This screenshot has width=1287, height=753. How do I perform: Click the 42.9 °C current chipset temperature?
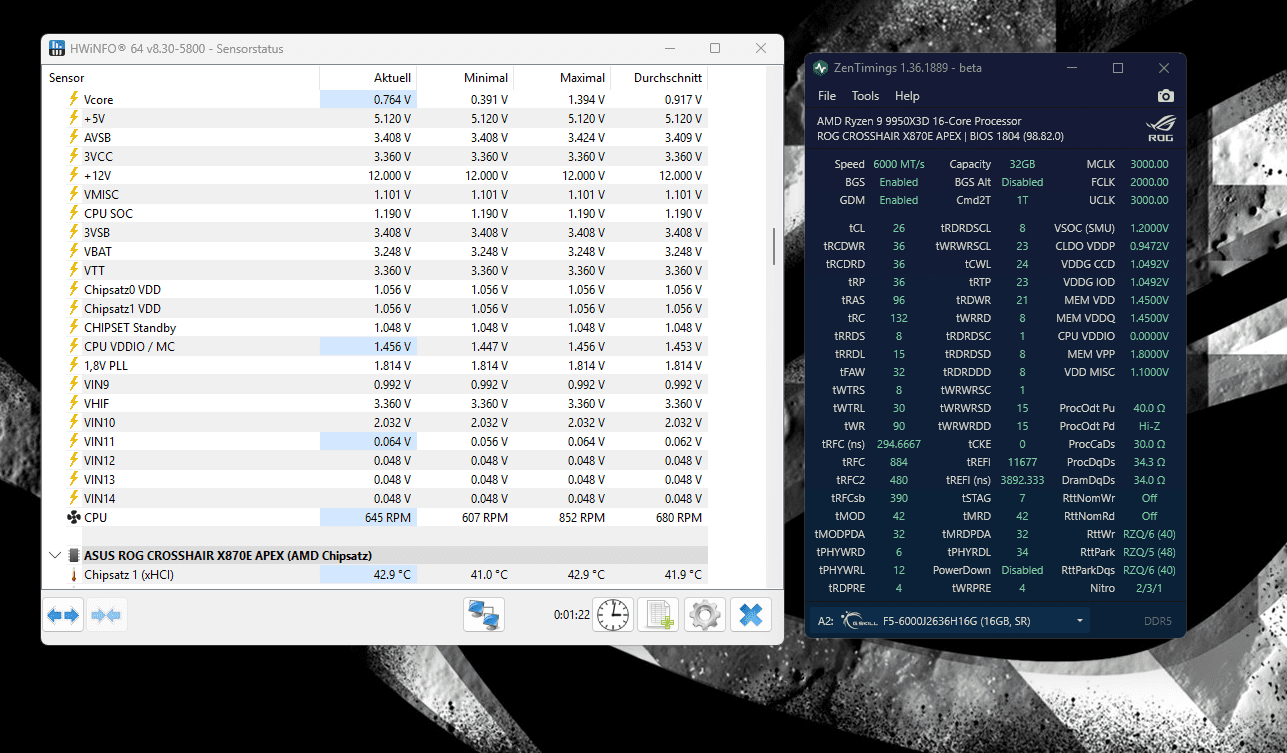pos(391,575)
